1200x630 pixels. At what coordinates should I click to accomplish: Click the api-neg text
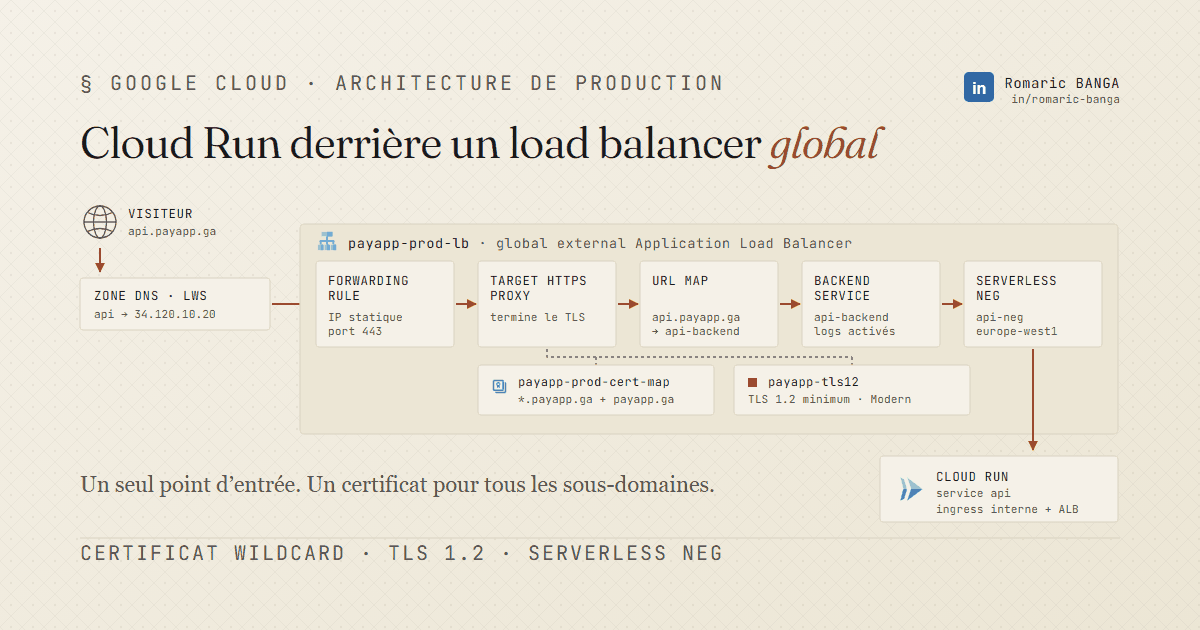tap(999, 317)
